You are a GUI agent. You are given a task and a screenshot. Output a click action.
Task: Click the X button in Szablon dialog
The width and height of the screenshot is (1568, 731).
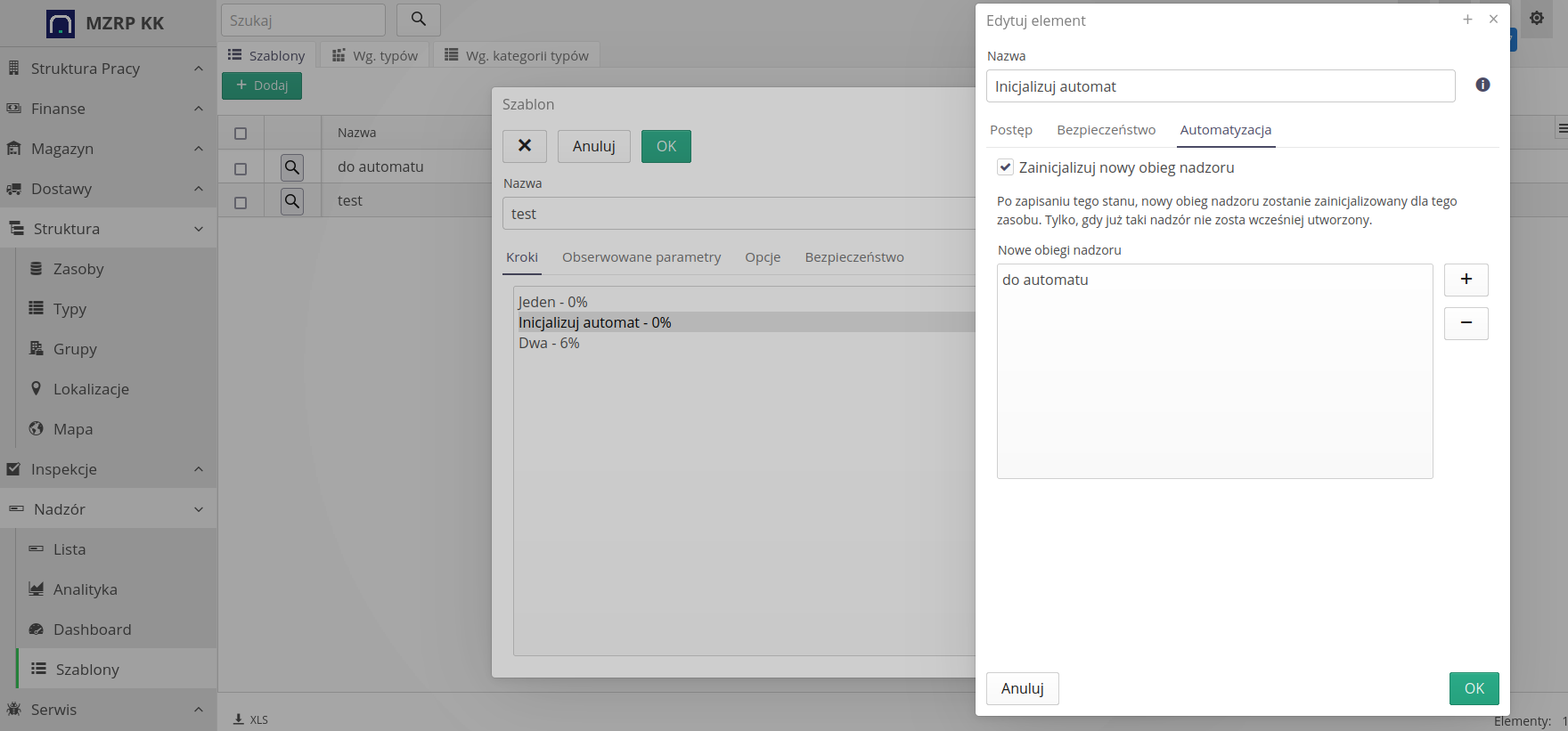pyautogui.click(x=525, y=146)
